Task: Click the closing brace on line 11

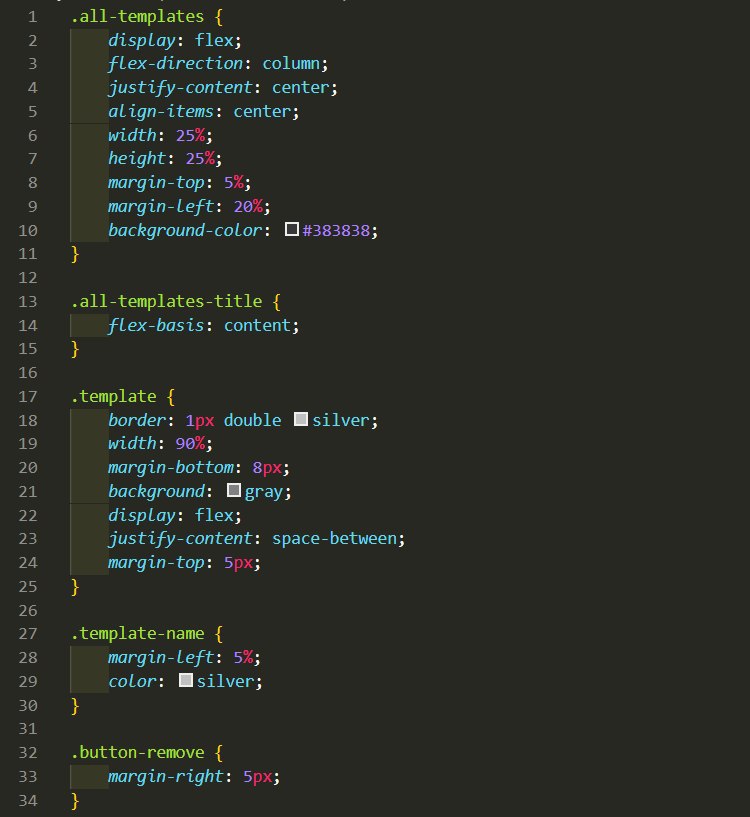Action: 75,254
